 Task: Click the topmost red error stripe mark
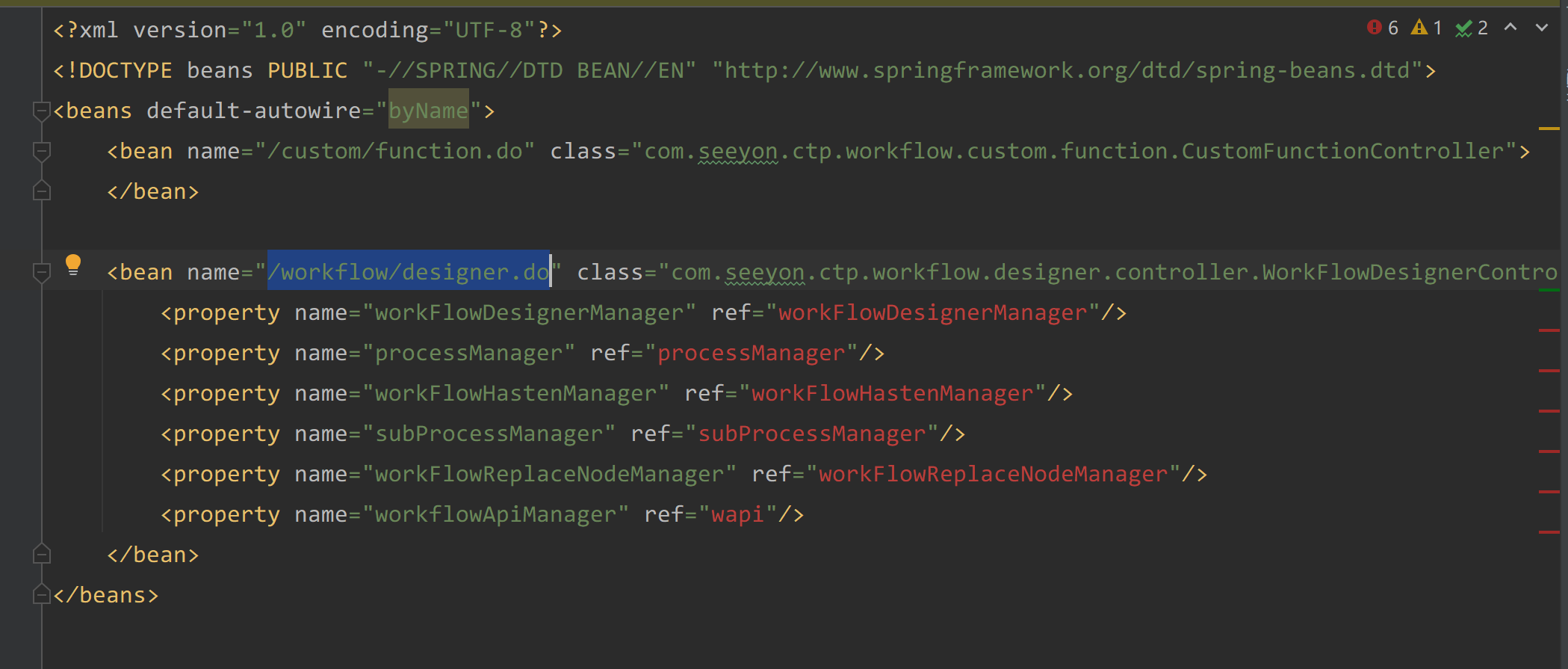click(x=1549, y=330)
